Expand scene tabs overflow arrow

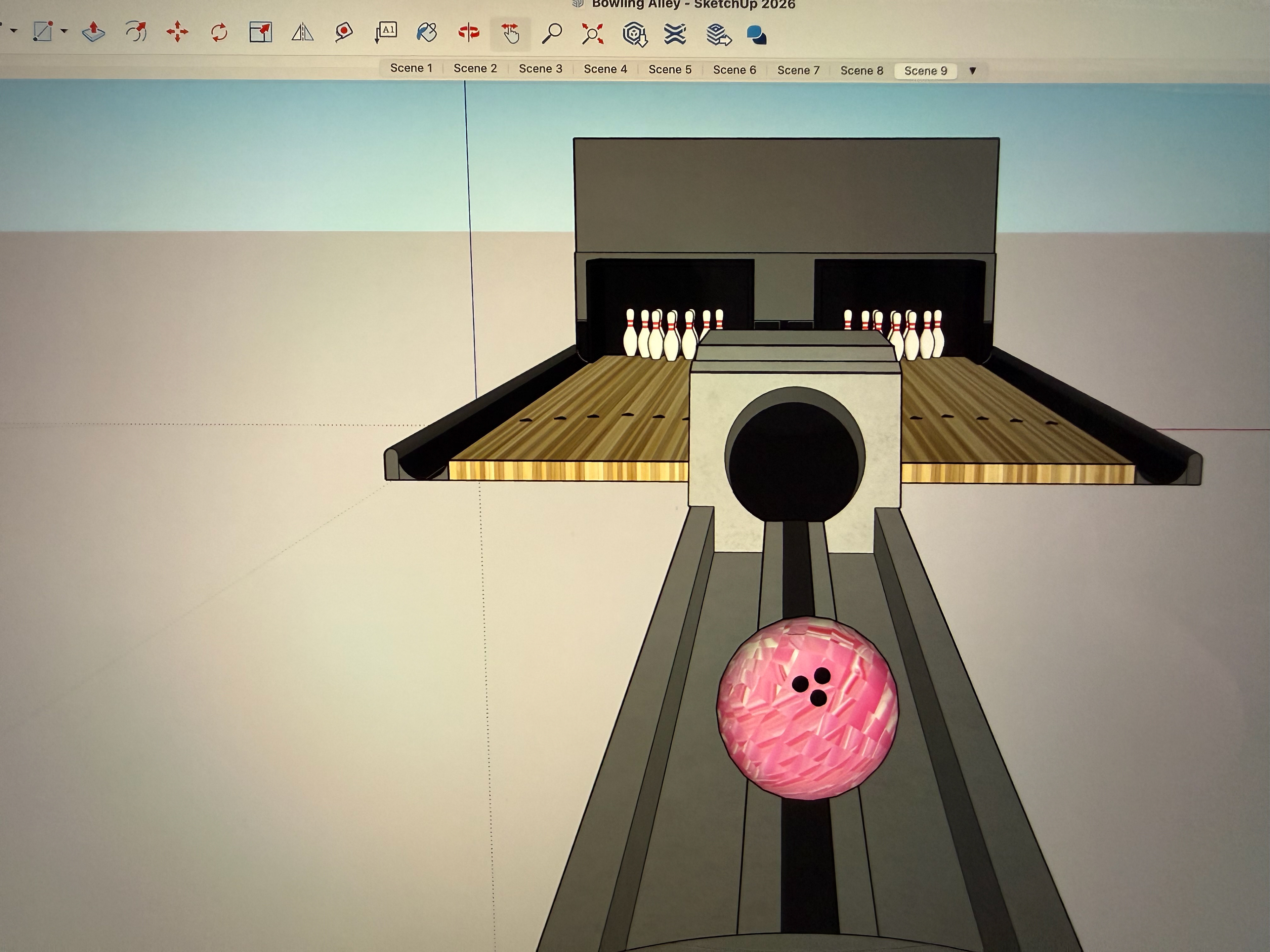(x=973, y=71)
